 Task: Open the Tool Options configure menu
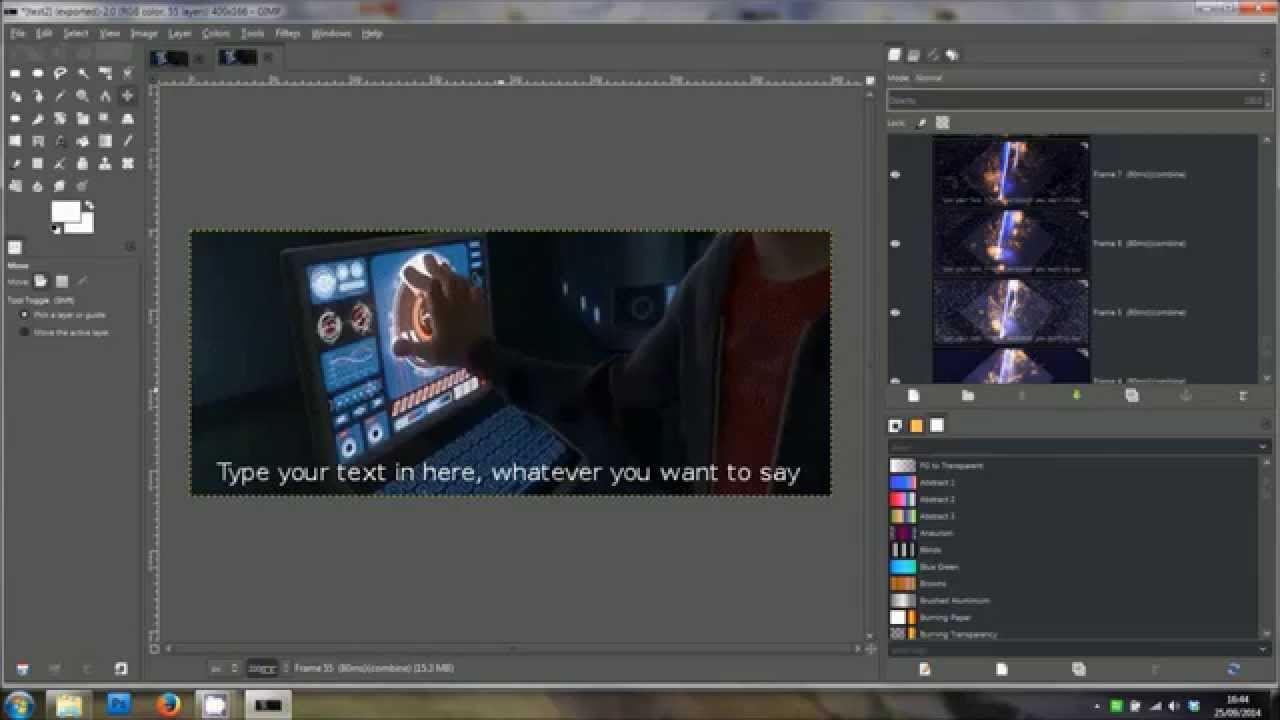coord(130,247)
